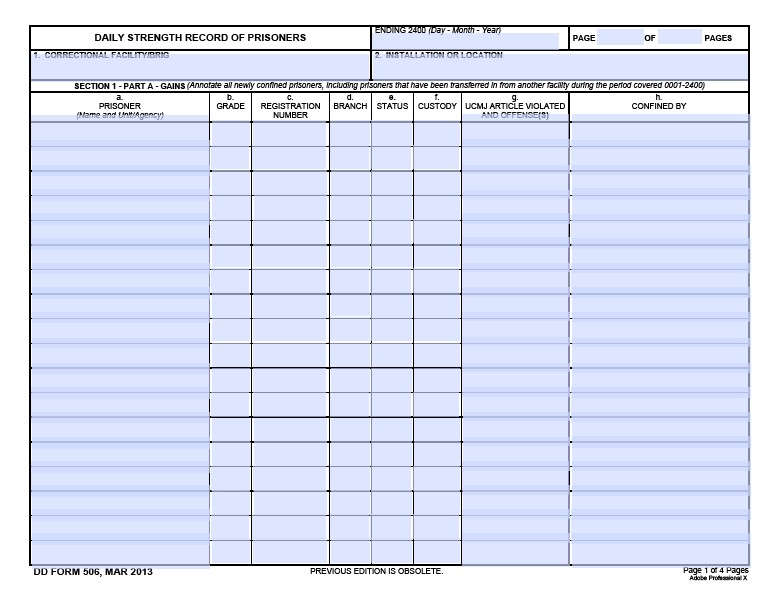This screenshot has width=768, height=590.
Task: Click the last row Status cell
Action: pos(392,552)
